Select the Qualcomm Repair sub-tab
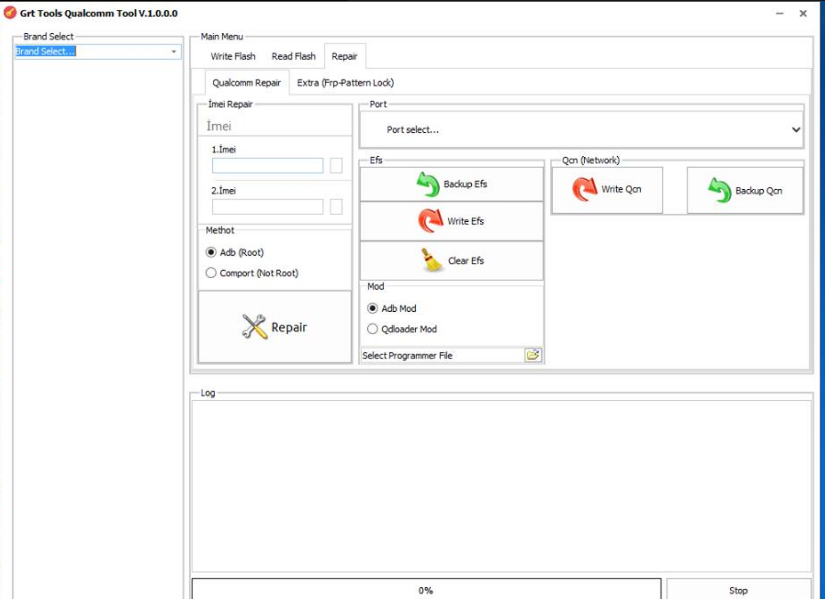 pyautogui.click(x=247, y=83)
